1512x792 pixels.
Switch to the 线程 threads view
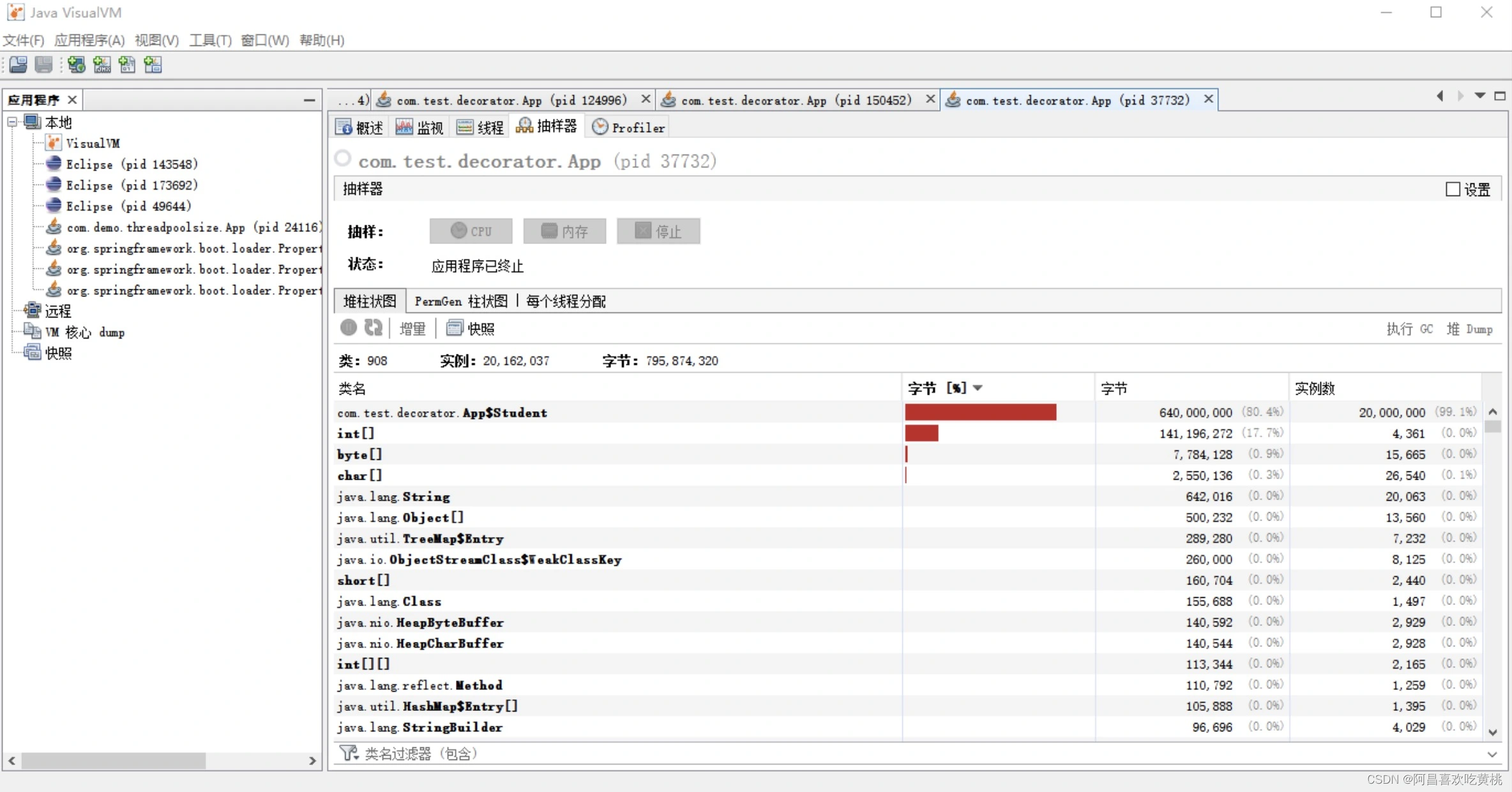(480, 126)
